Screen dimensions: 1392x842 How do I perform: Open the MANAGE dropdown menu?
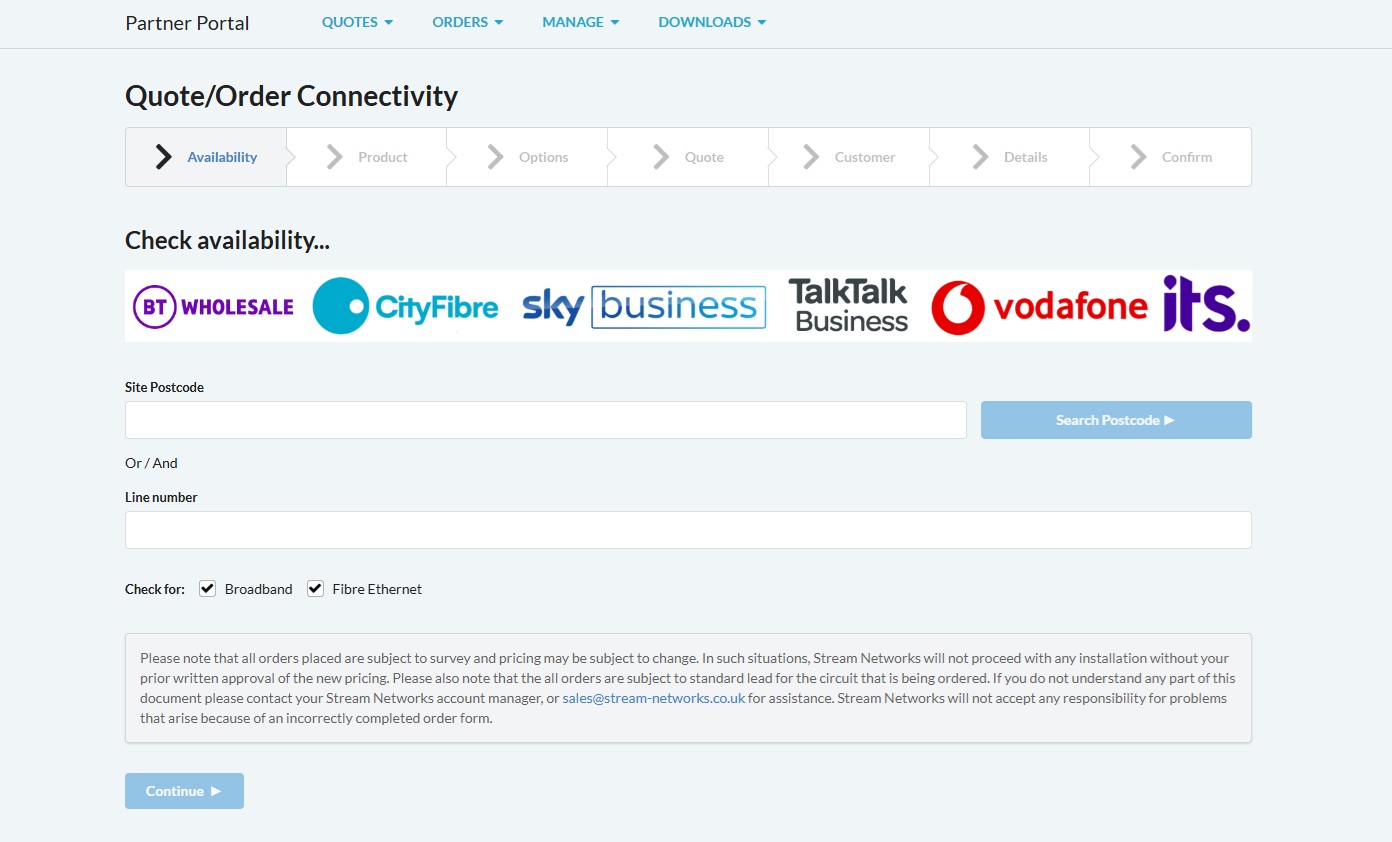click(x=580, y=22)
